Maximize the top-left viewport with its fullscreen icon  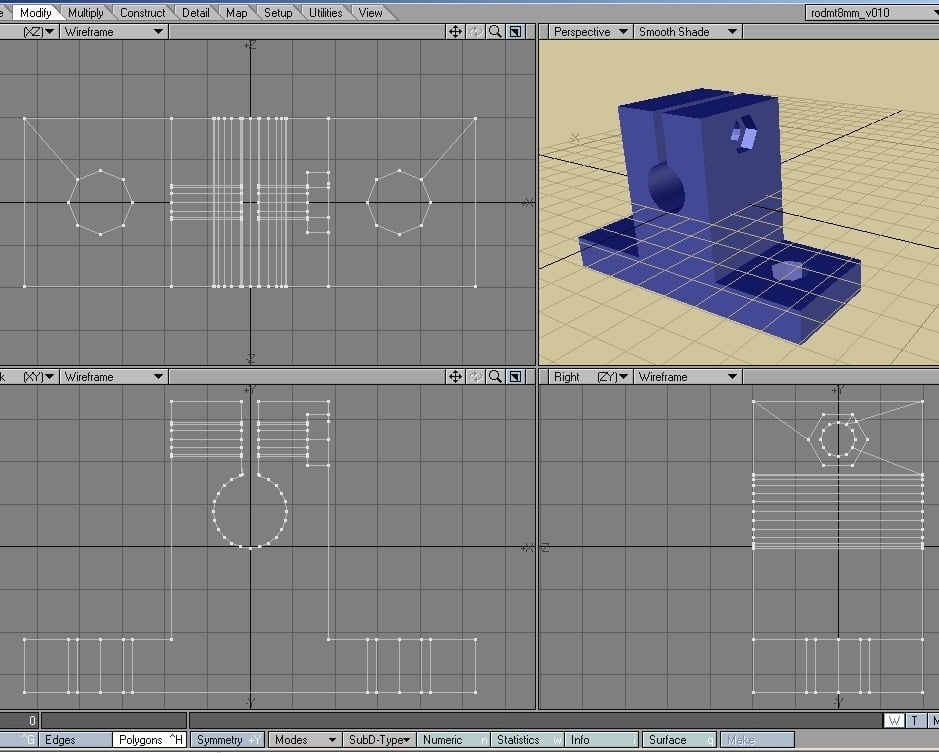[x=514, y=32]
